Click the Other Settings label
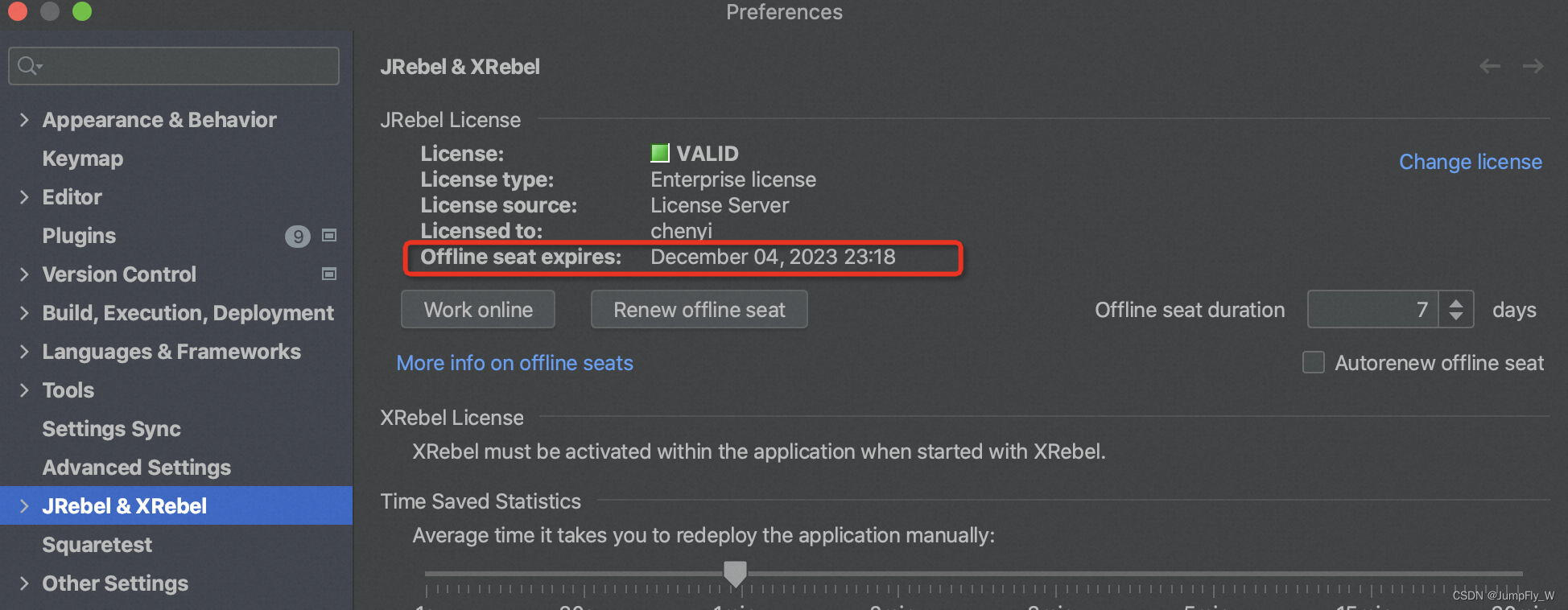This screenshot has height=610, width=1568. tap(115, 583)
